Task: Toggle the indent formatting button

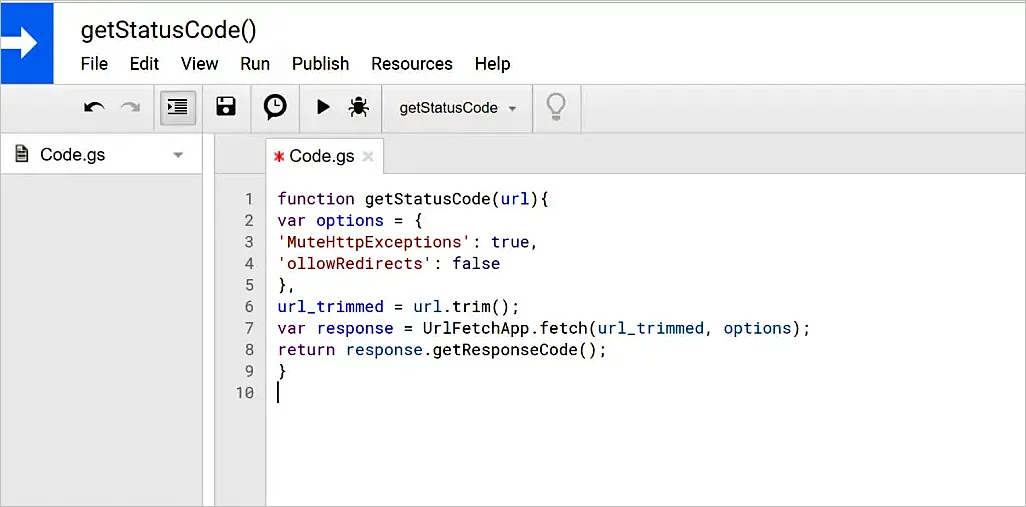Action: pos(178,107)
